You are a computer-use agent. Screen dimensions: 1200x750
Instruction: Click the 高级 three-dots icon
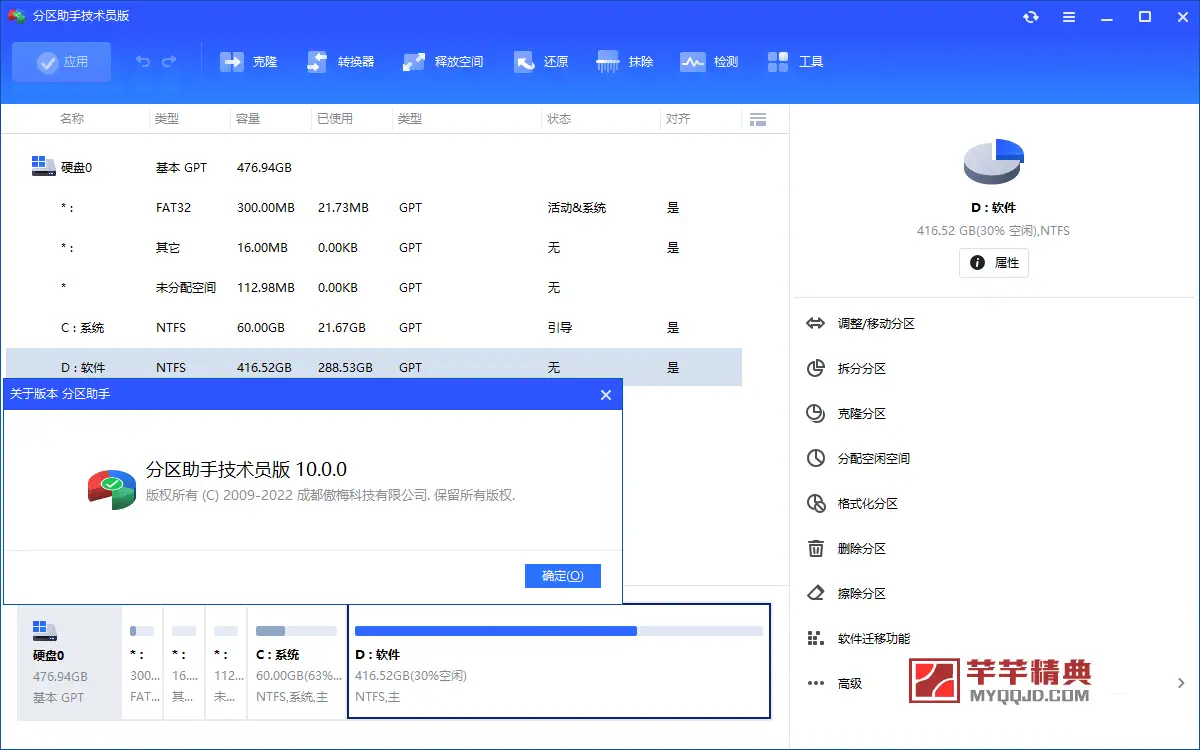click(x=816, y=684)
